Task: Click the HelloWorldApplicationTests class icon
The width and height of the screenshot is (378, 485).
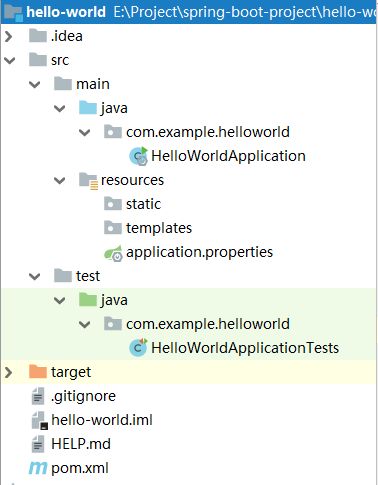Action: (138, 347)
